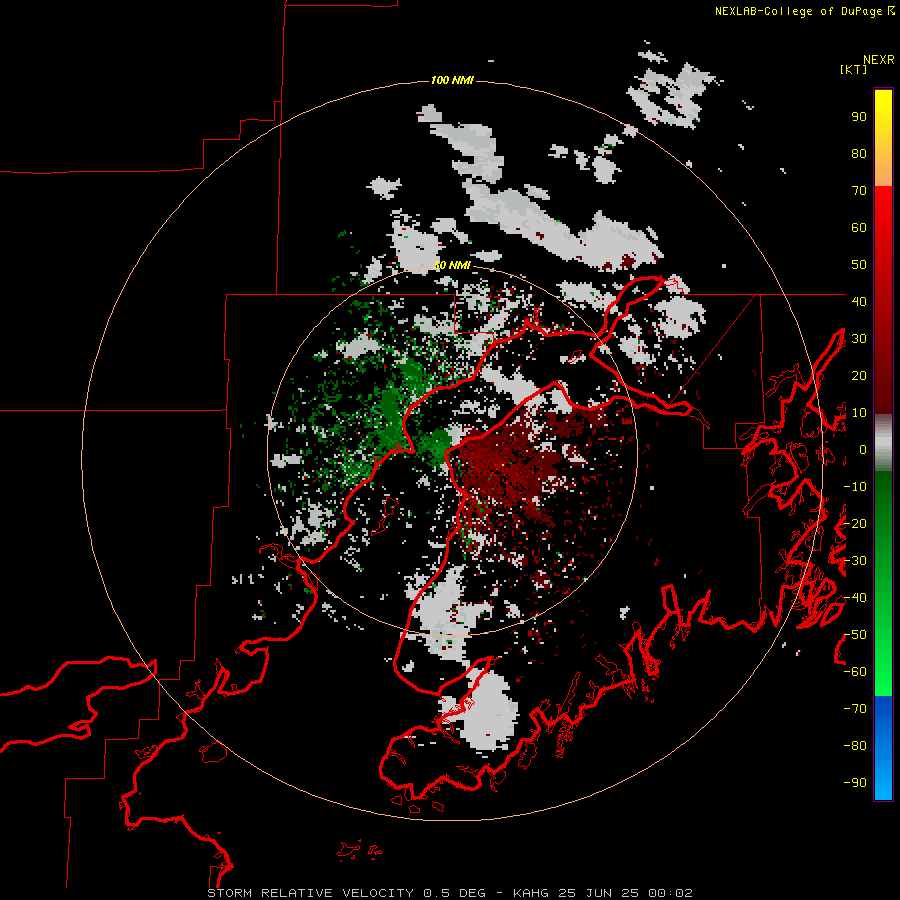Click the 80 value on the velocity scale
Viewport: 900px width, 900px height.
point(859,154)
